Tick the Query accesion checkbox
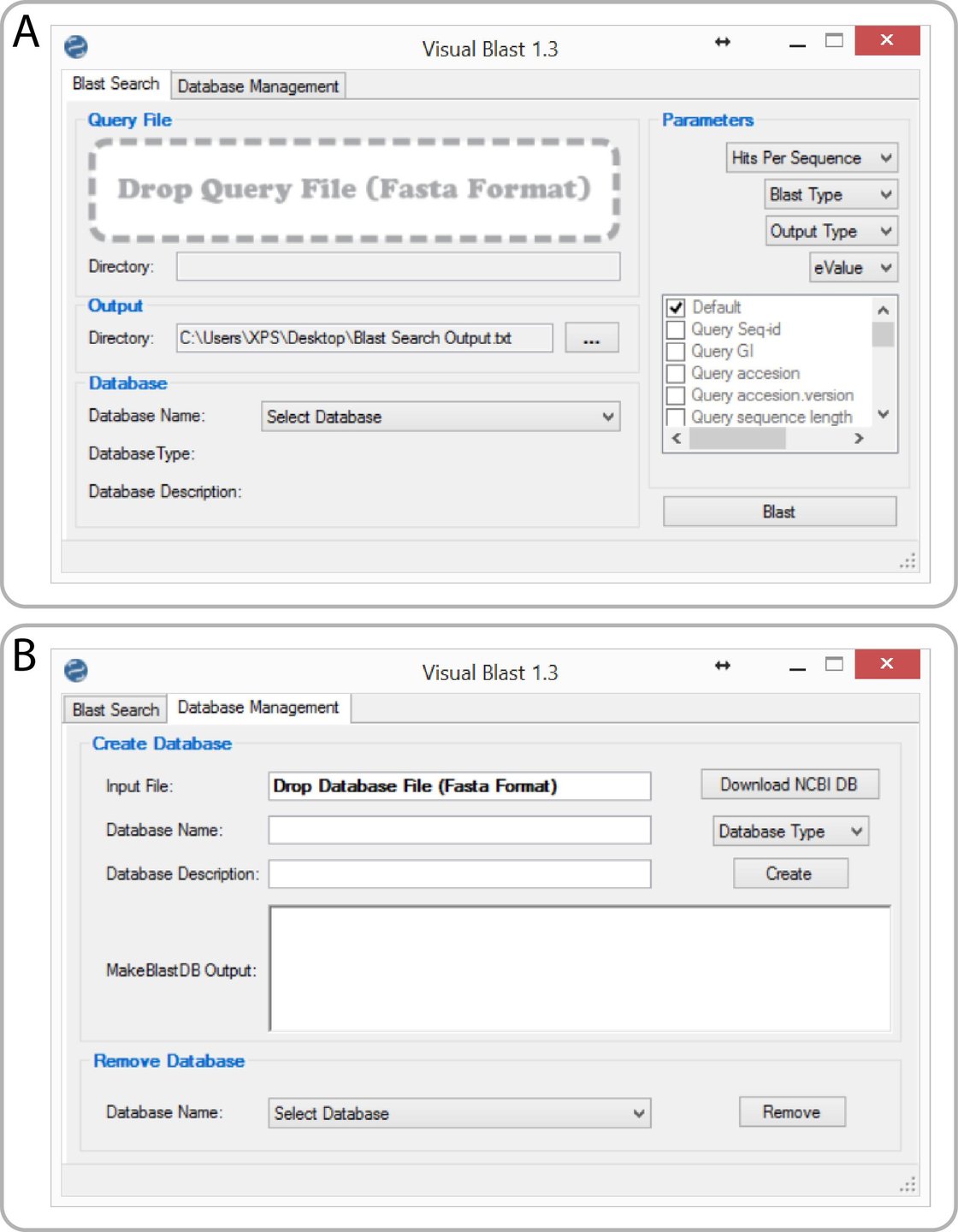 tap(676, 374)
